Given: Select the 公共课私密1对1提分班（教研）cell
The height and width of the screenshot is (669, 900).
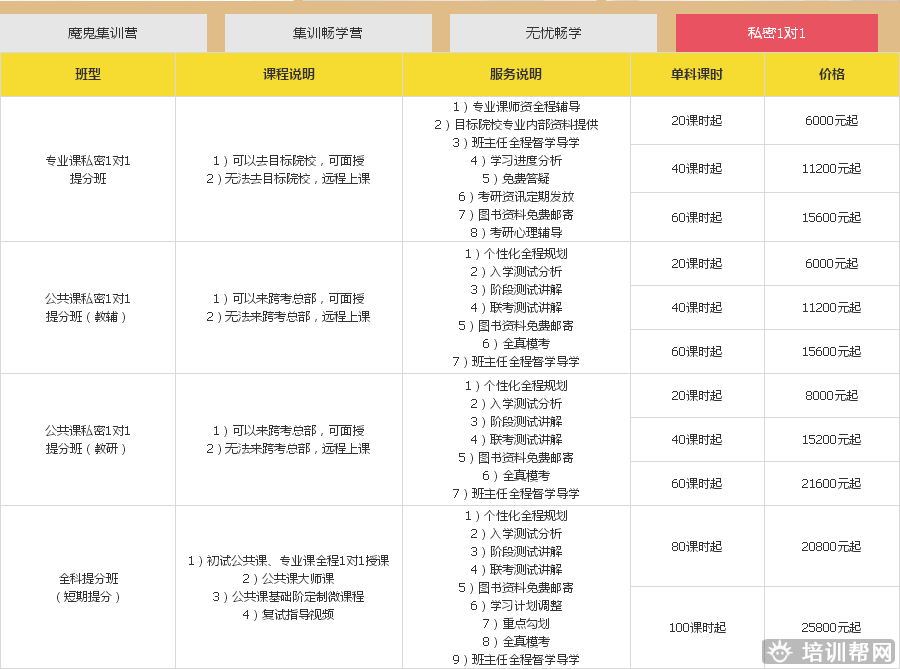Looking at the screenshot, I should pos(88,439).
